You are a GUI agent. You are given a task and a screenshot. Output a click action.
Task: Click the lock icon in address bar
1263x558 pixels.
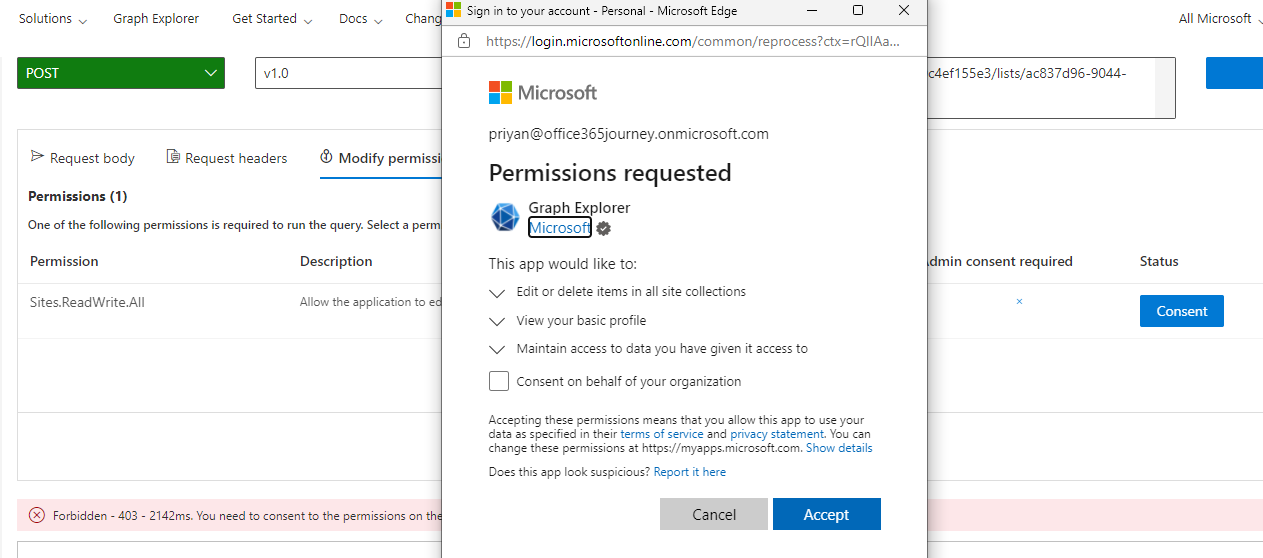tap(463, 41)
